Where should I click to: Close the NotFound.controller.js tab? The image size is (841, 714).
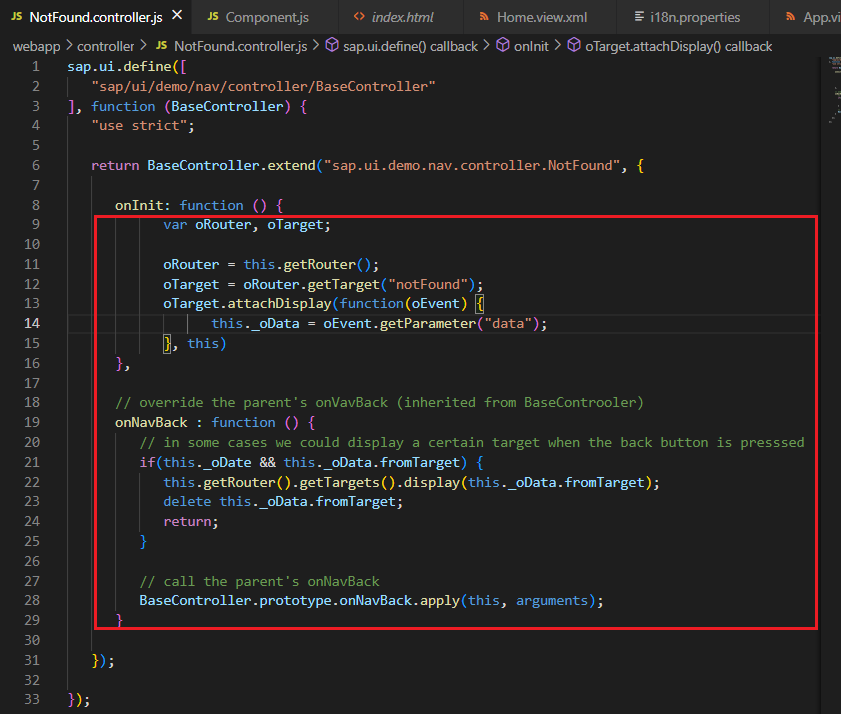177,16
